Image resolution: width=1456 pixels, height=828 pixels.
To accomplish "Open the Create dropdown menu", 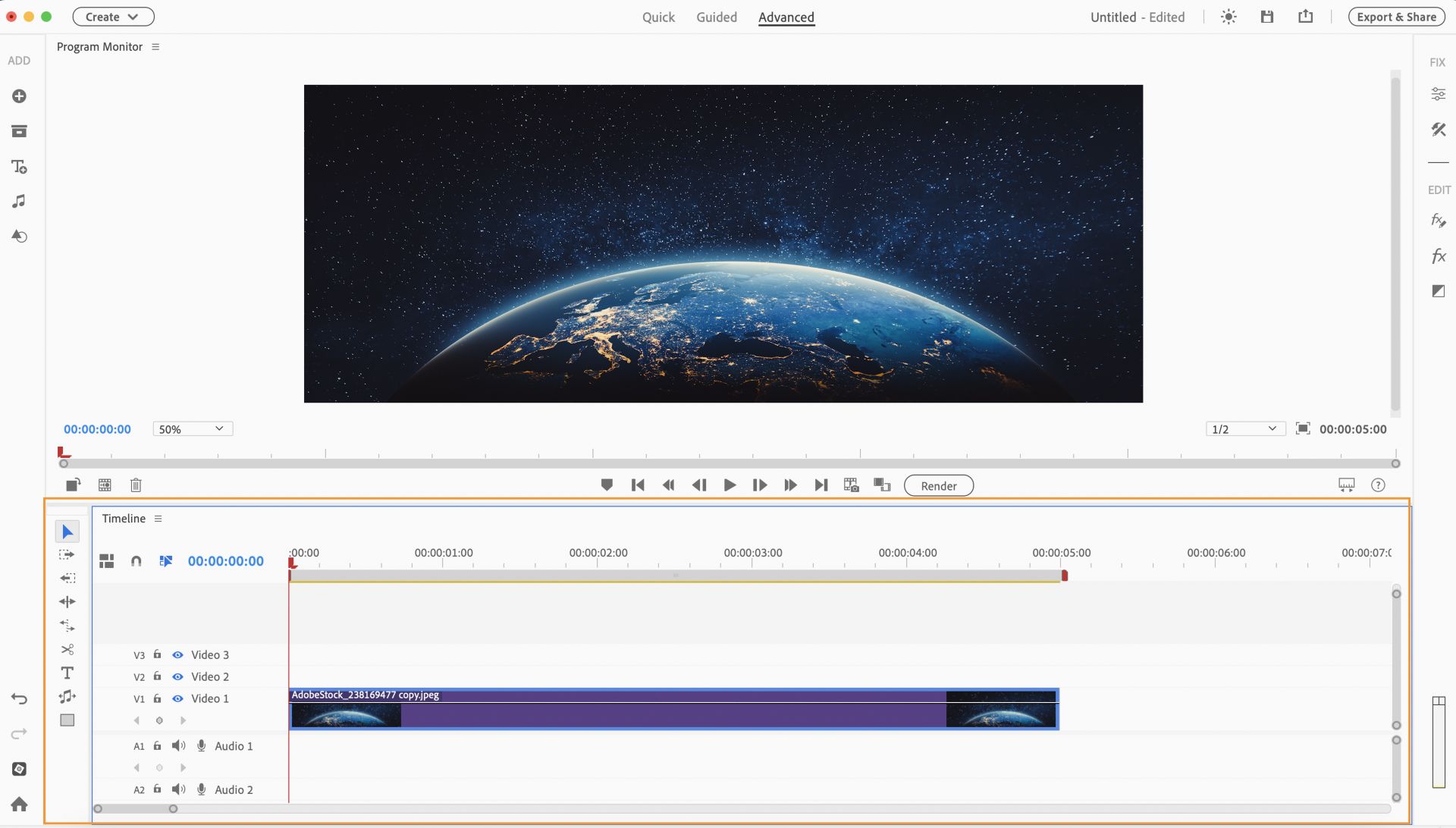I will [112, 16].
